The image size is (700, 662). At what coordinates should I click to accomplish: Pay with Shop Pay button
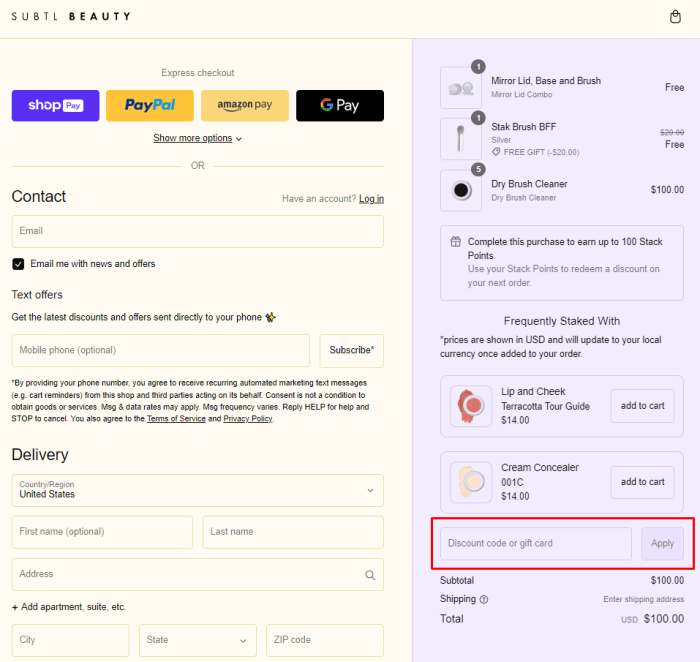point(55,105)
